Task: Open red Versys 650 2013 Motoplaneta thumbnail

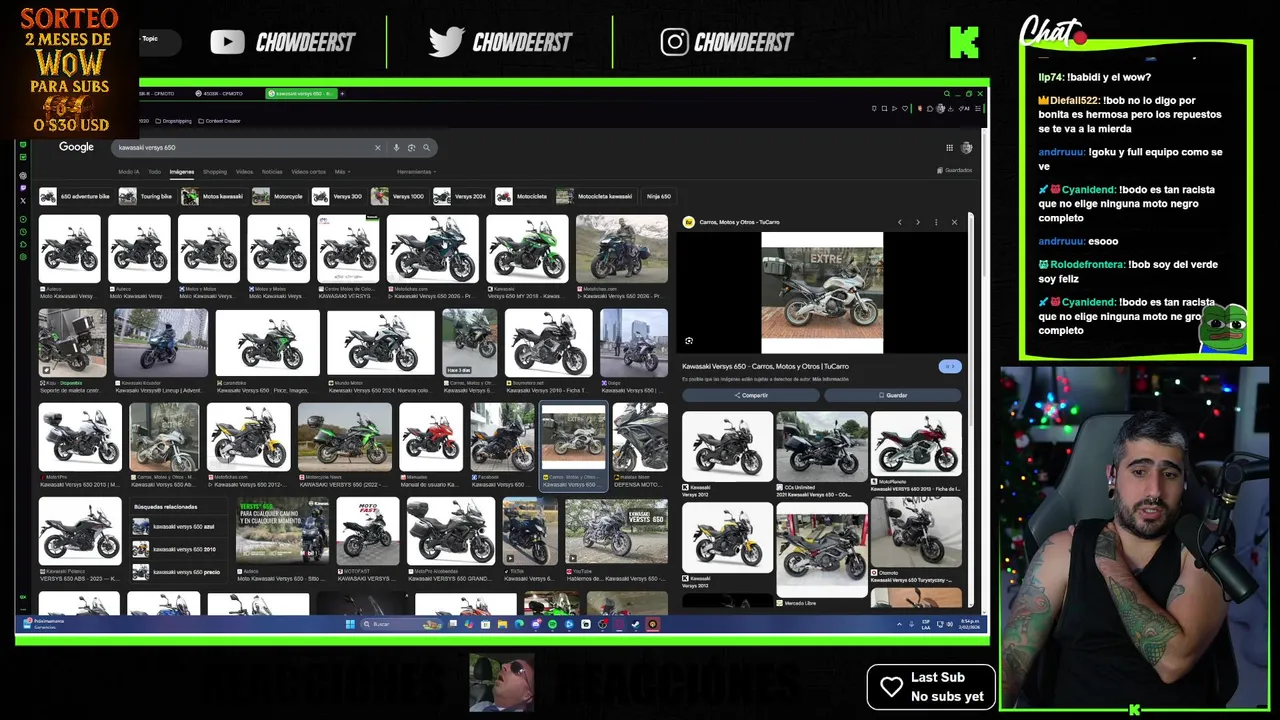Action: tap(916, 445)
